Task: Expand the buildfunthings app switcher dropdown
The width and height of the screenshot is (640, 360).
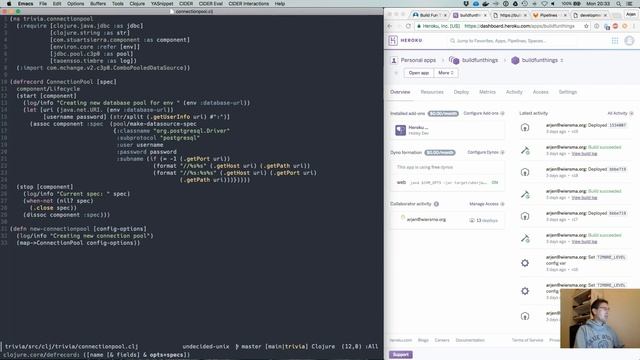Action: [562, 60]
